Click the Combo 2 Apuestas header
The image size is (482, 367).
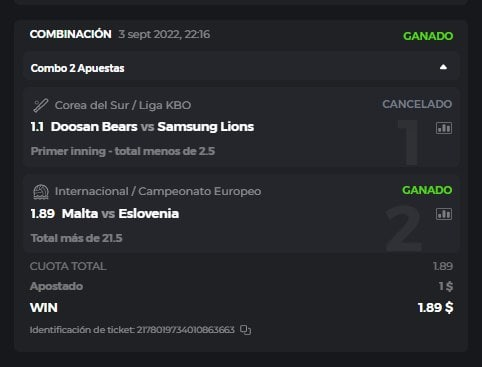click(77, 68)
